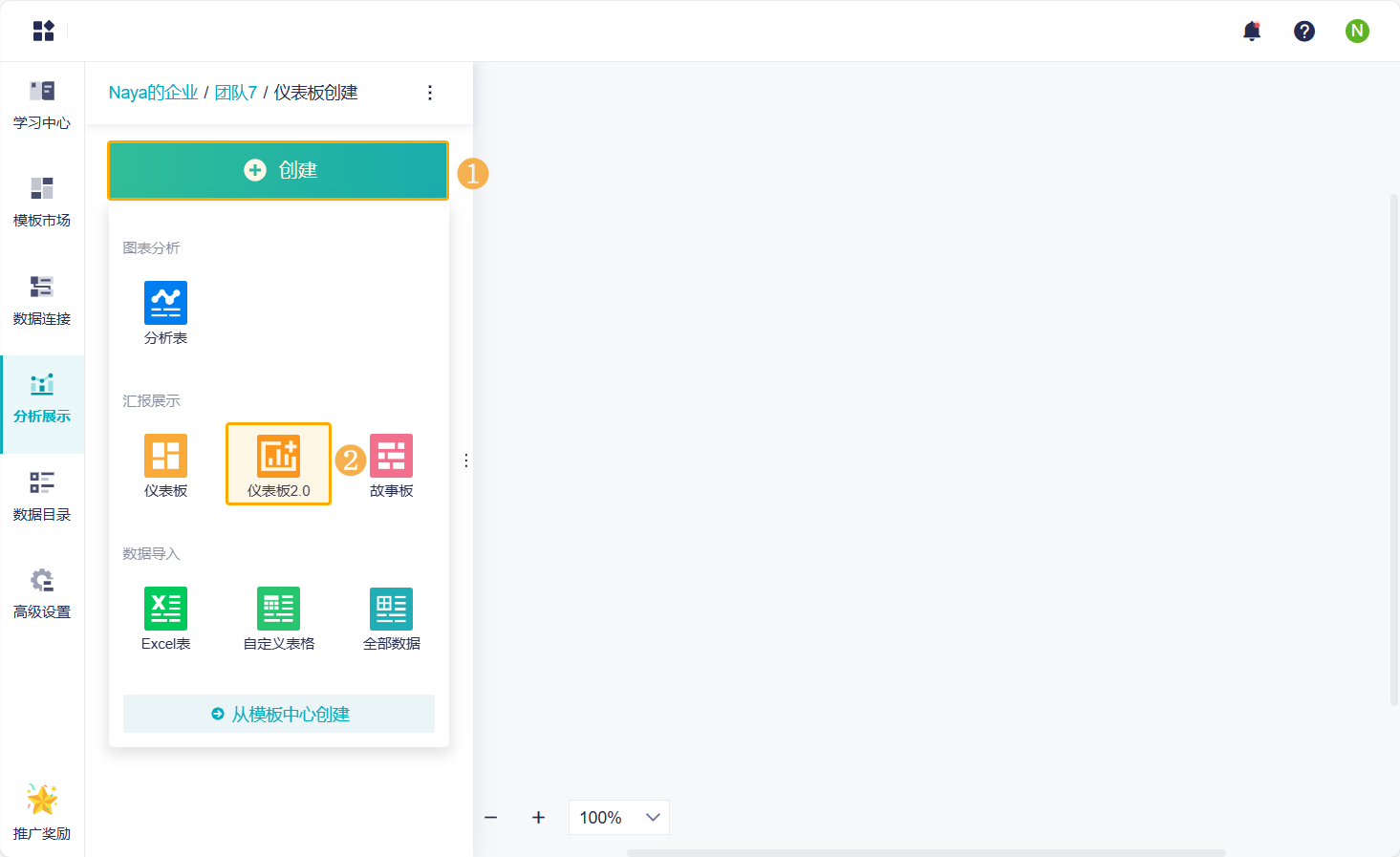Go to 高级设置 in sidebar
This screenshot has height=857, width=1400.
(x=42, y=594)
